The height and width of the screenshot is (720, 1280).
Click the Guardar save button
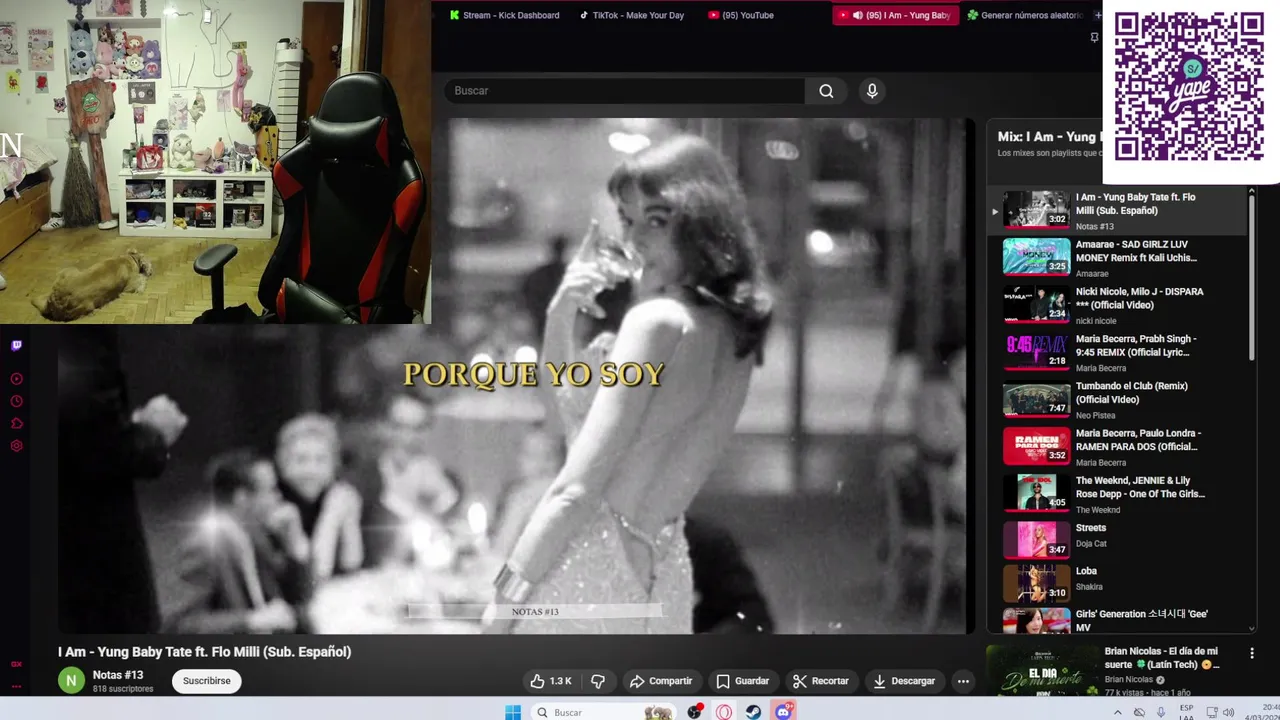point(743,681)
